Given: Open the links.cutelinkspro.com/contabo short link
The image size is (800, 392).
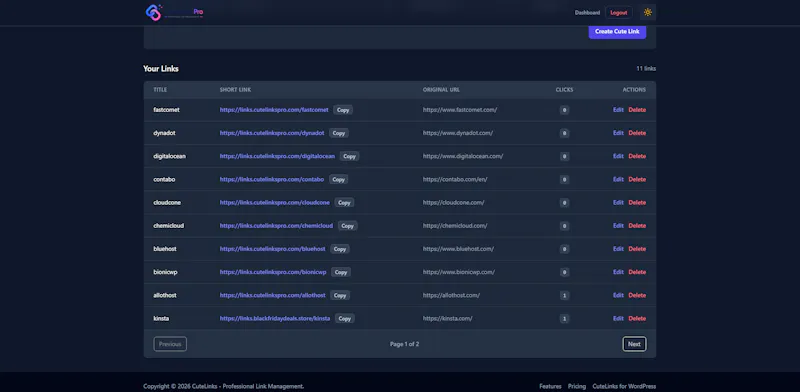Looking at the screenshot, I should click(x=272, y=180).
